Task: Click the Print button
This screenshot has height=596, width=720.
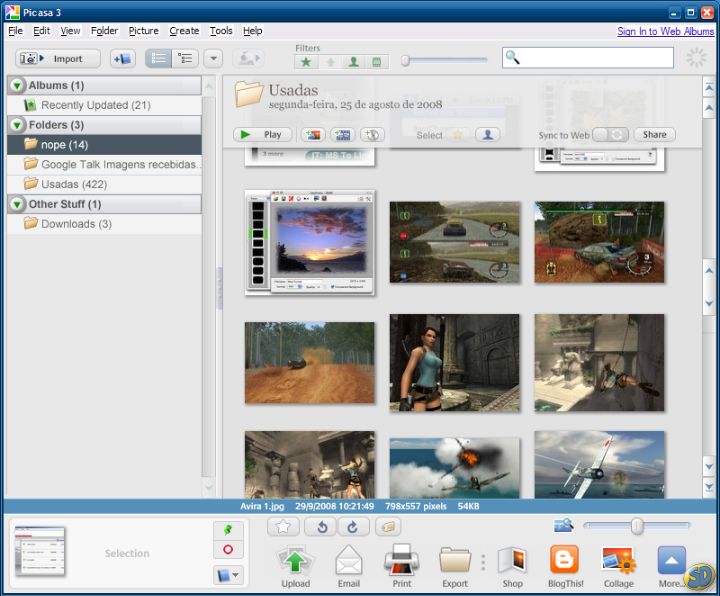Action: click(x=402, y=566)
